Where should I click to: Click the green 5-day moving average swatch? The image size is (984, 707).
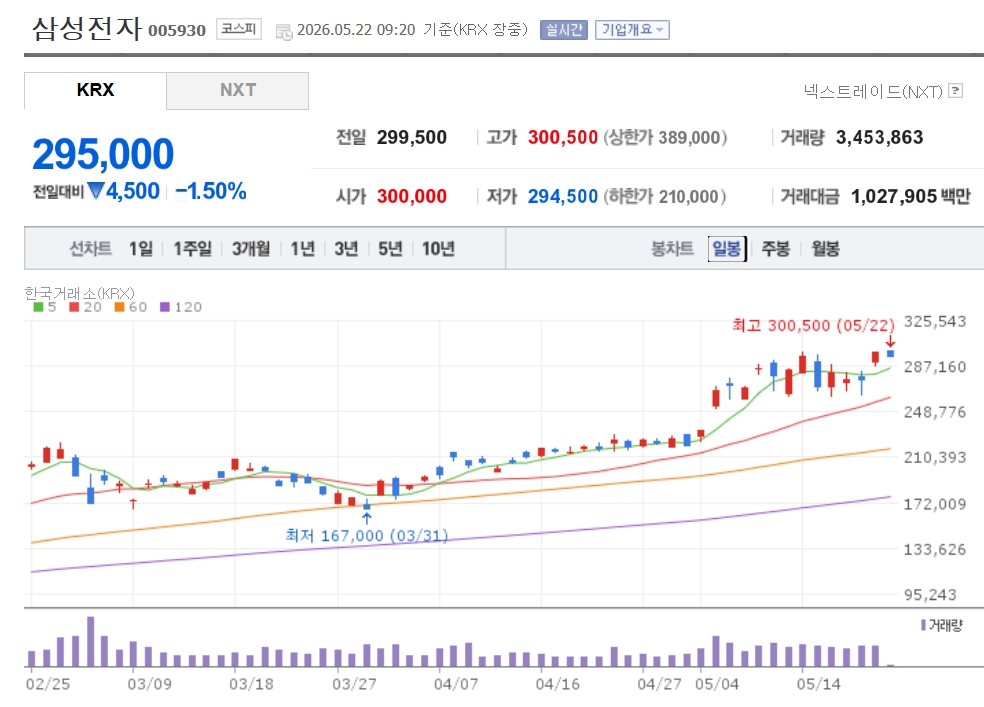coord(38,307)
